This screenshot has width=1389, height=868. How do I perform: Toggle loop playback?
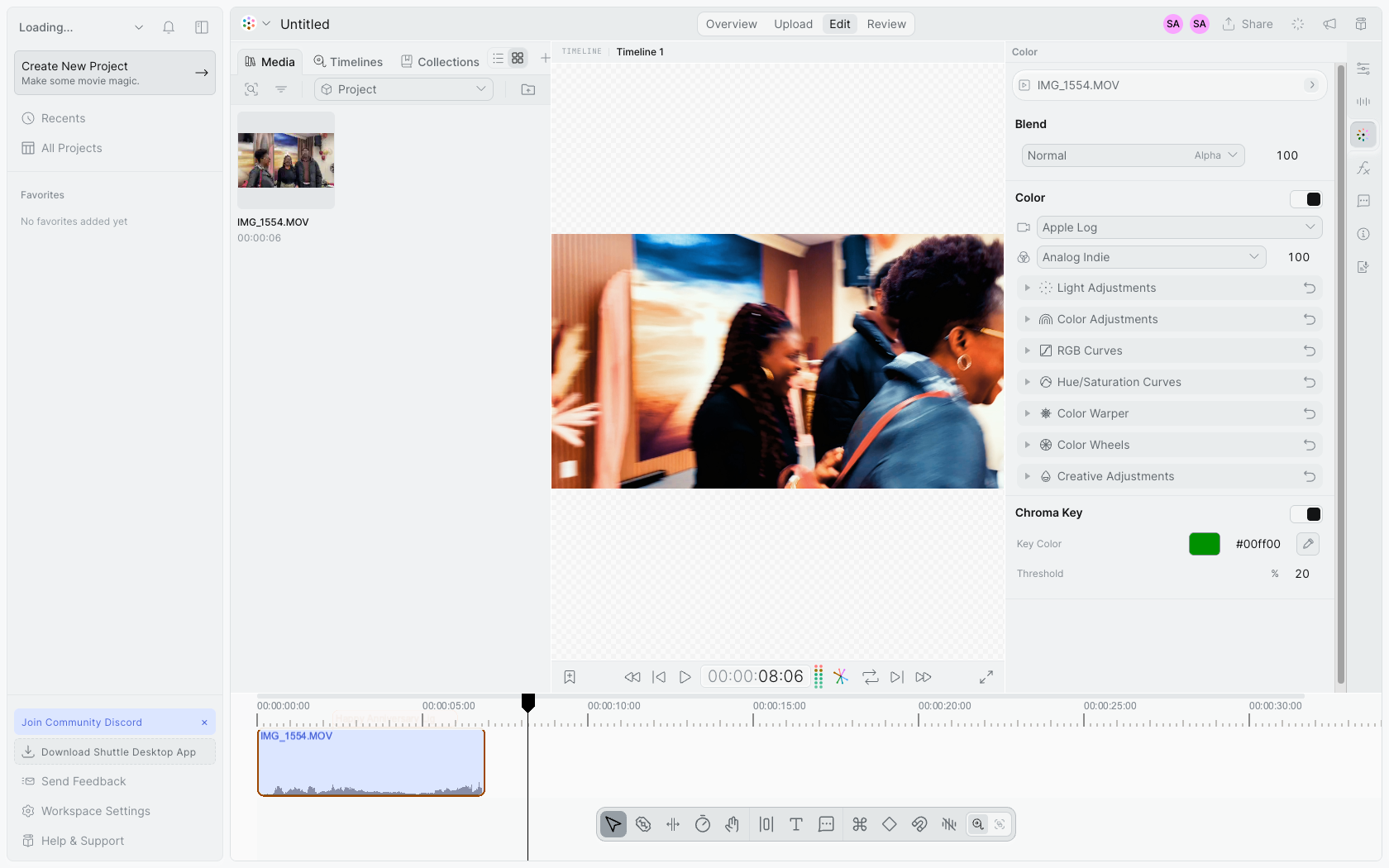[871, 677]
